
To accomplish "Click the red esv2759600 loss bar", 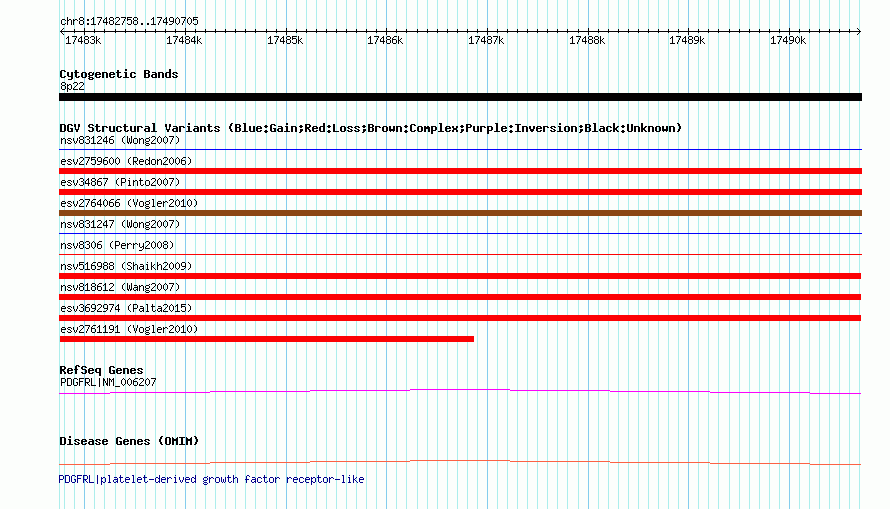I will (460, 171).
